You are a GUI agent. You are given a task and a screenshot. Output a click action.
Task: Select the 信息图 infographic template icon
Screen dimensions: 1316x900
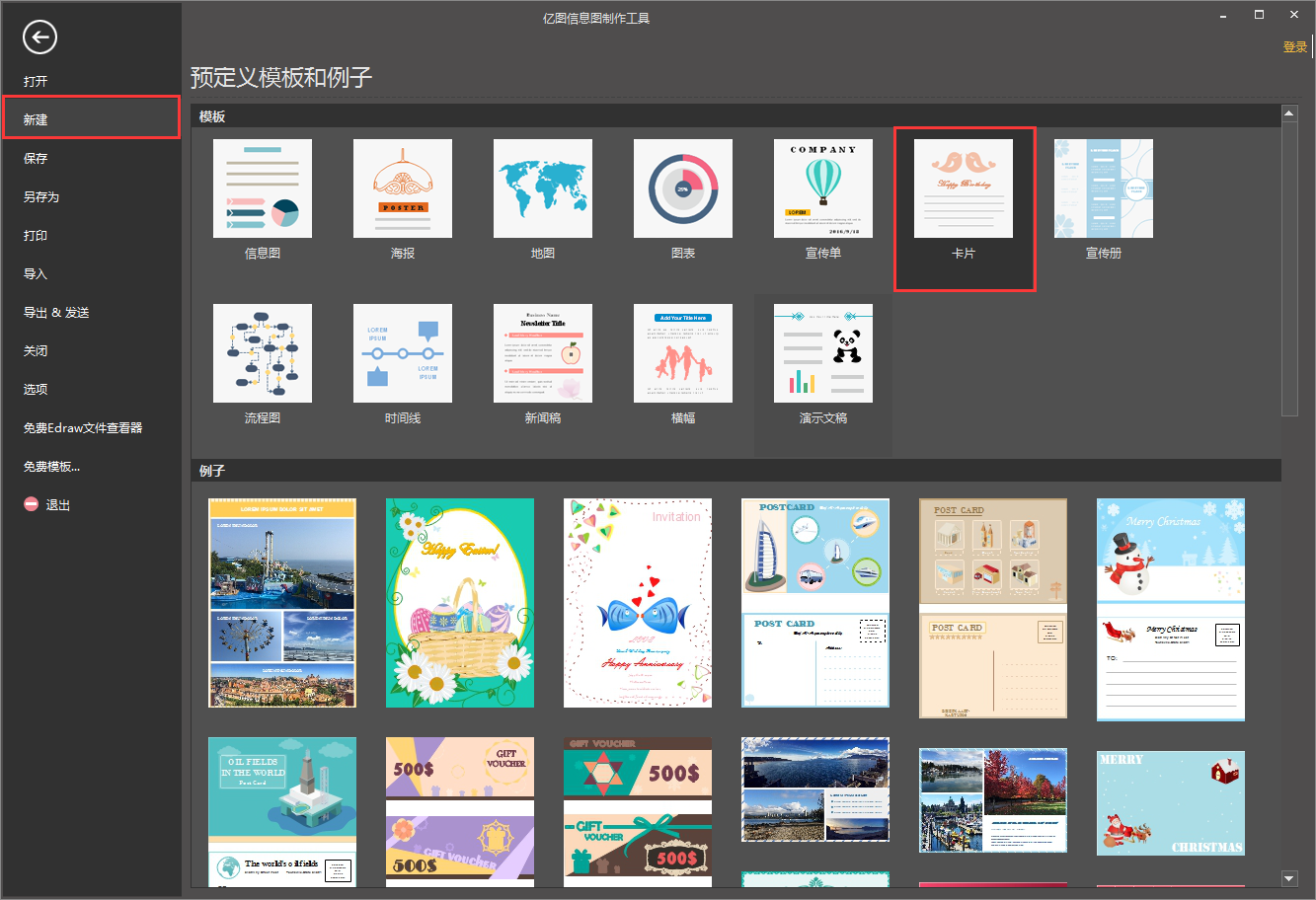[263, 188]
